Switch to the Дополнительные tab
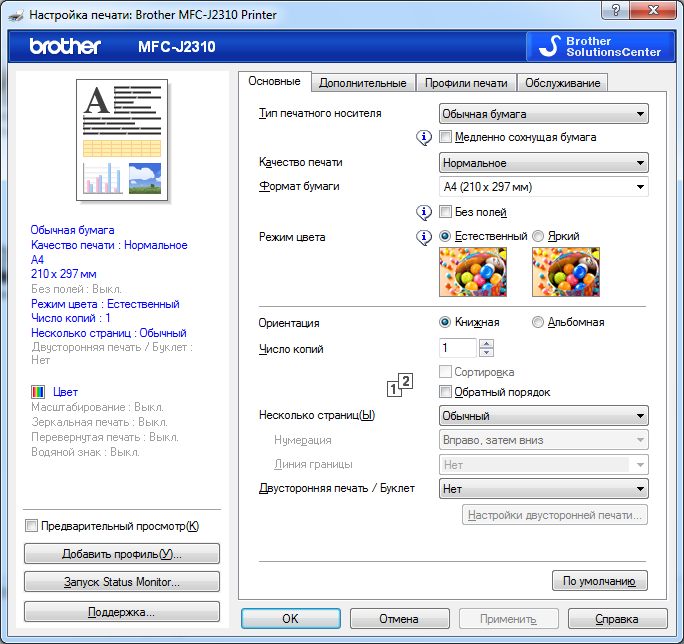684x644 pixels. [x=363, y=83]
